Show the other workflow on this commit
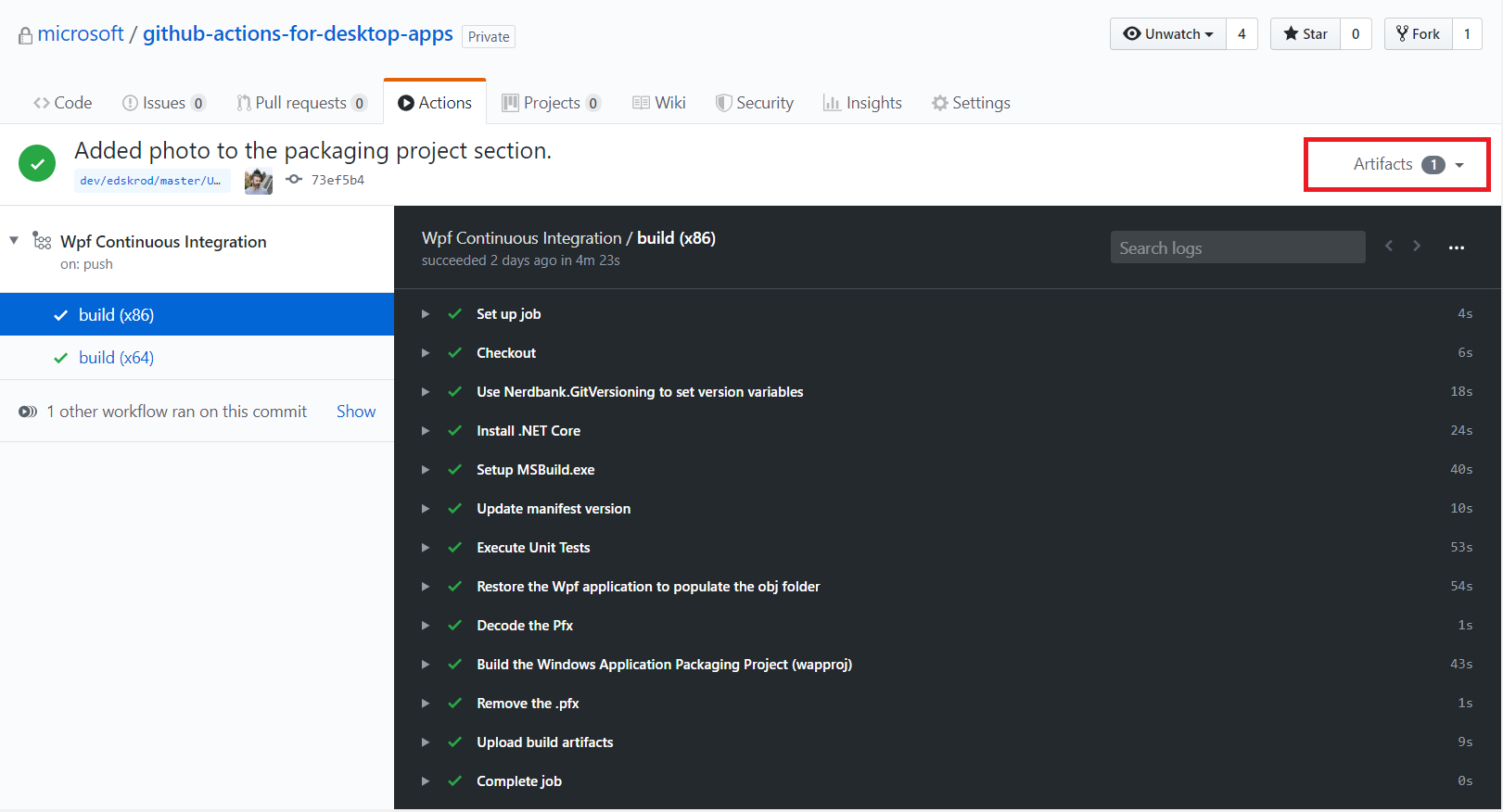1503x812 pixels. [356, 412]
